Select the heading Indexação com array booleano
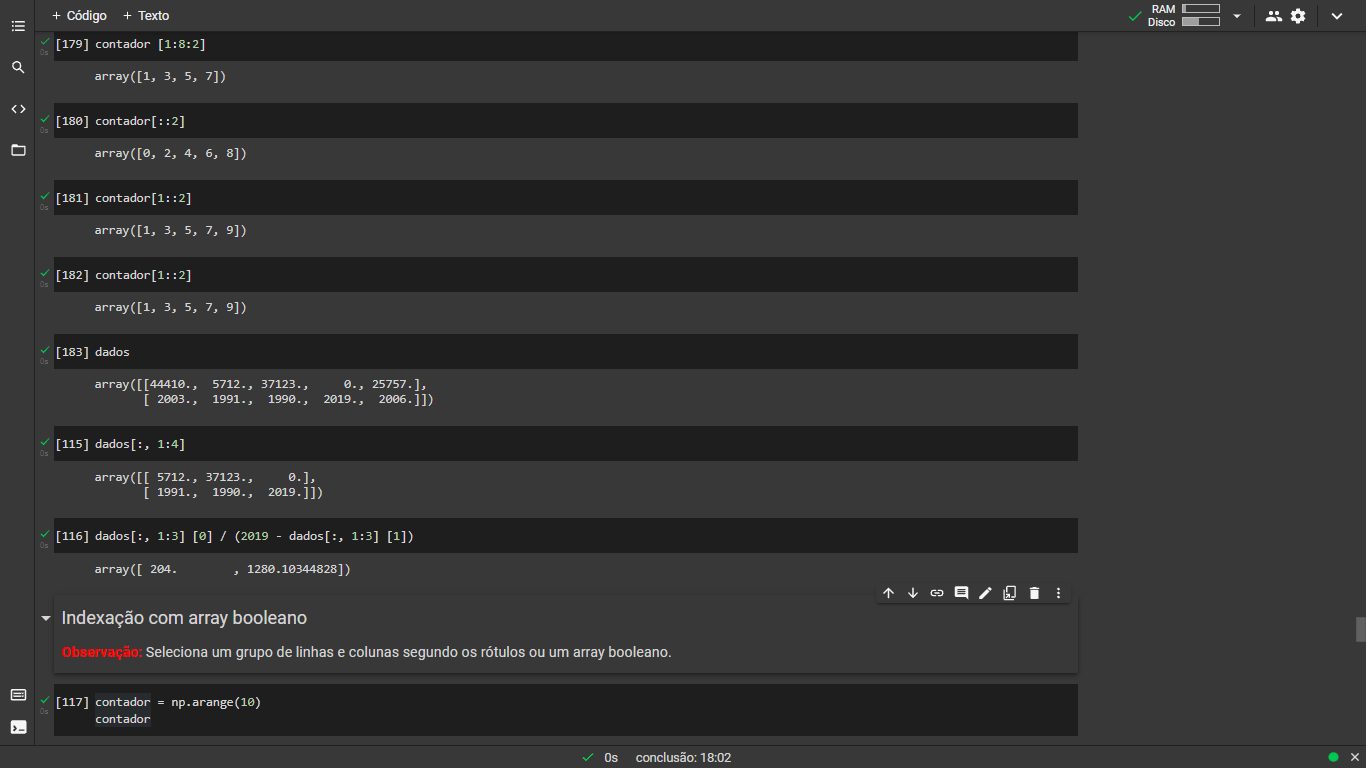Viewport: 1366px width, 768px height. click(x=184, y=618)
